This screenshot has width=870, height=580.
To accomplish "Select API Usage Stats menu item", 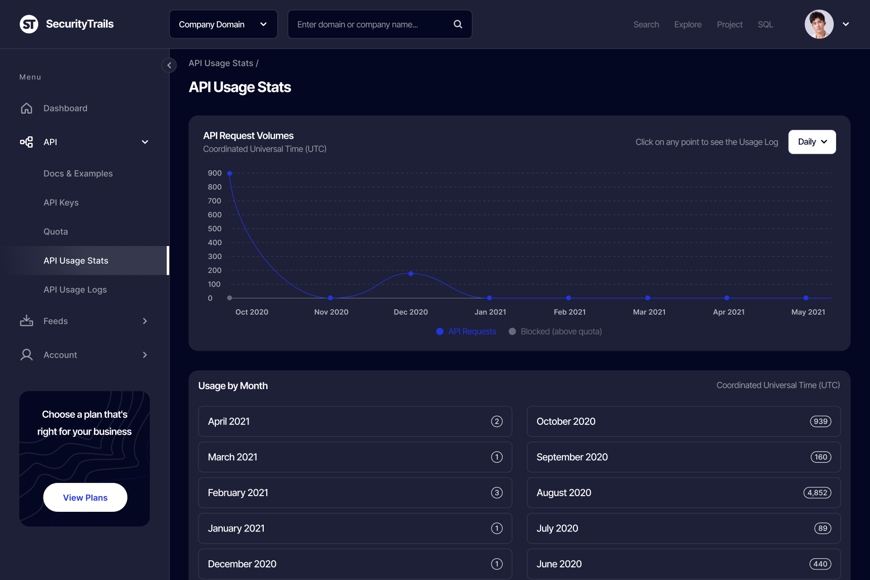I will click(84, 260).
